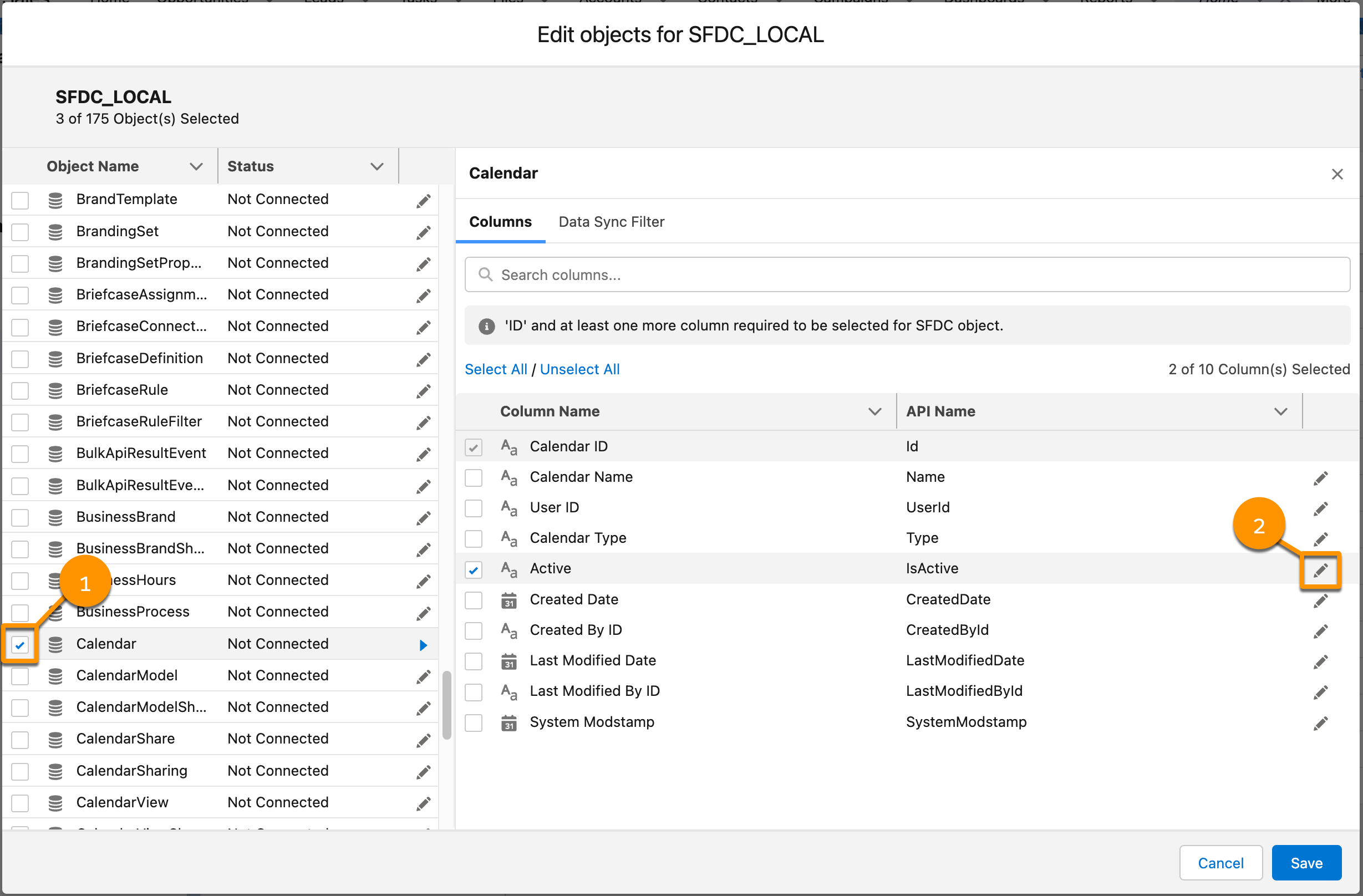1363x896 pixels.
Task: Click the edit icon for Calendar Name
Action: [x=1321, y=478]
